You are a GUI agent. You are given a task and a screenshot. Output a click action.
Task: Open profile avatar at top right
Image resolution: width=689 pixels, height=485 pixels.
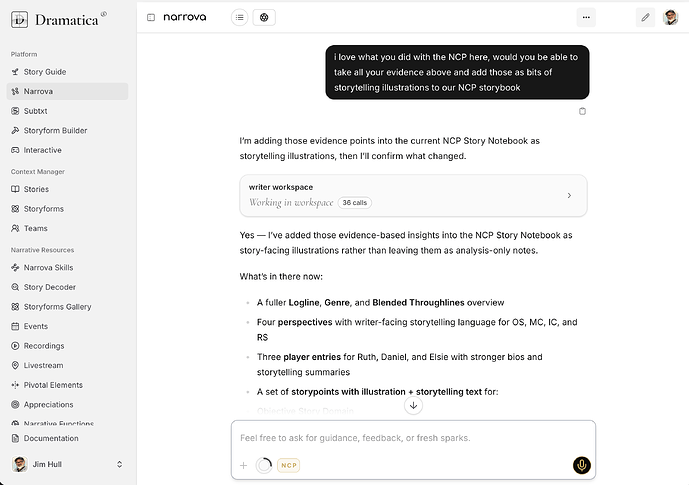[671, 17]
